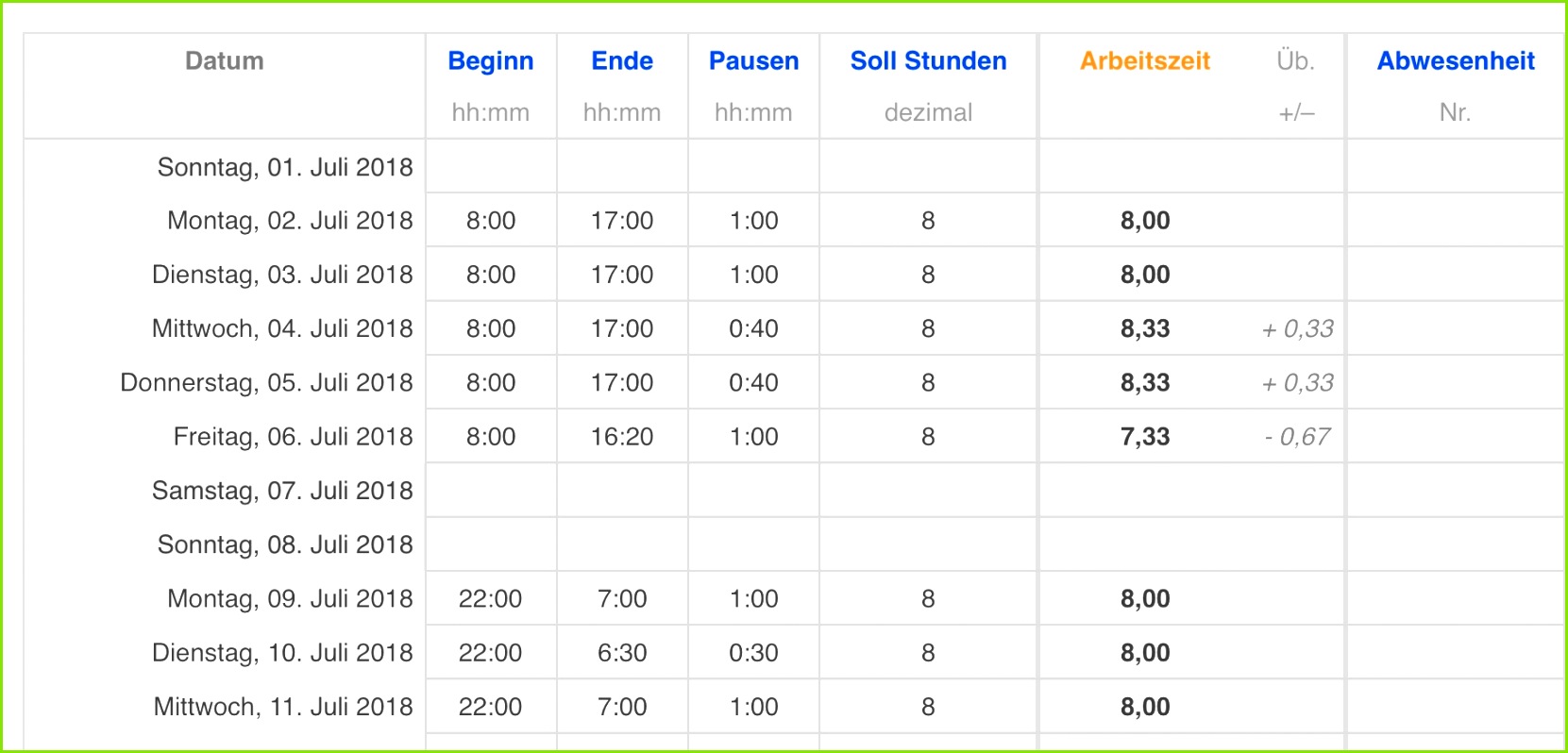Select the Sonntag, 08. Juli 2018 date row
1568x753 pixels.
tap(285, 545)
